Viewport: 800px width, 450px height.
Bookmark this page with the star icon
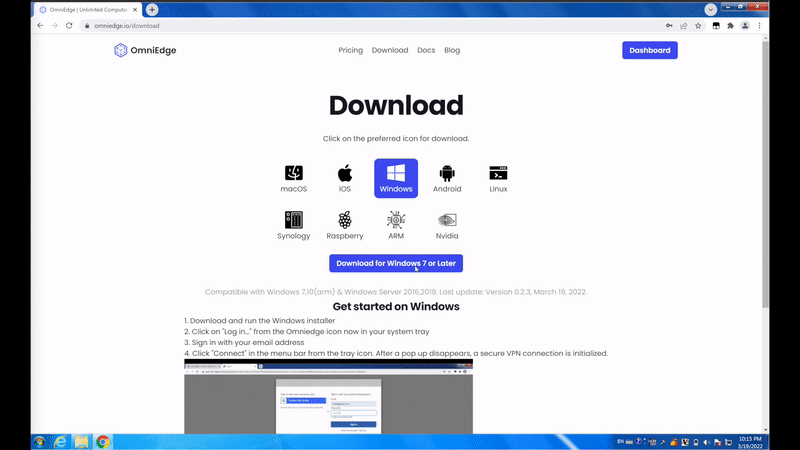698,26
